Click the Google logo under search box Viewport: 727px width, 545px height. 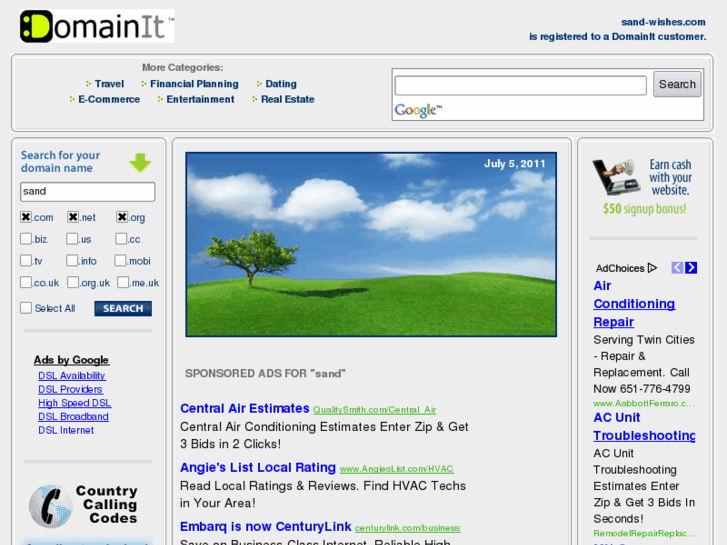417,111
